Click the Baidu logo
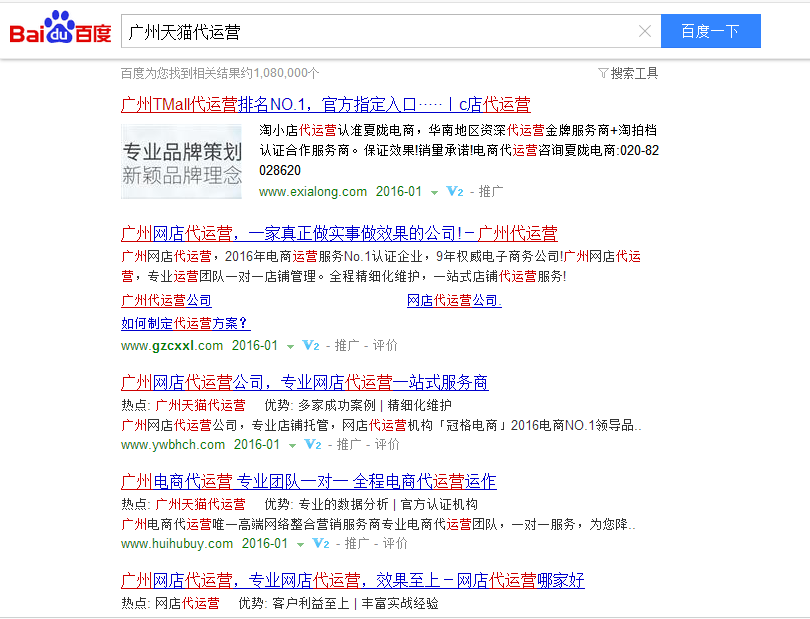Viewport: 810px width, 619px height. point(60,28)
